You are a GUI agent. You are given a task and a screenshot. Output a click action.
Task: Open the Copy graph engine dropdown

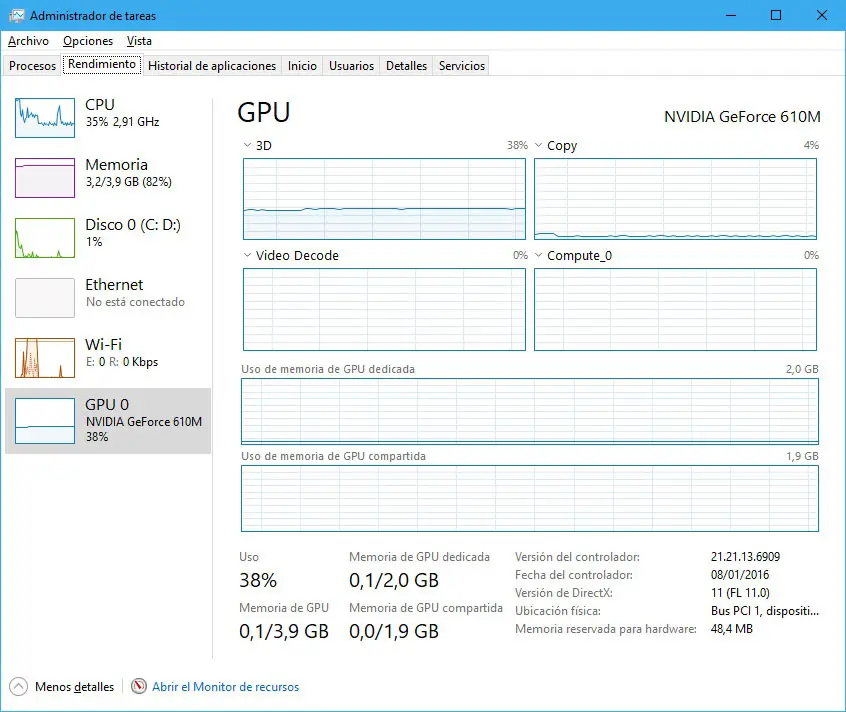pyautogui.click(x=539, y=146)
